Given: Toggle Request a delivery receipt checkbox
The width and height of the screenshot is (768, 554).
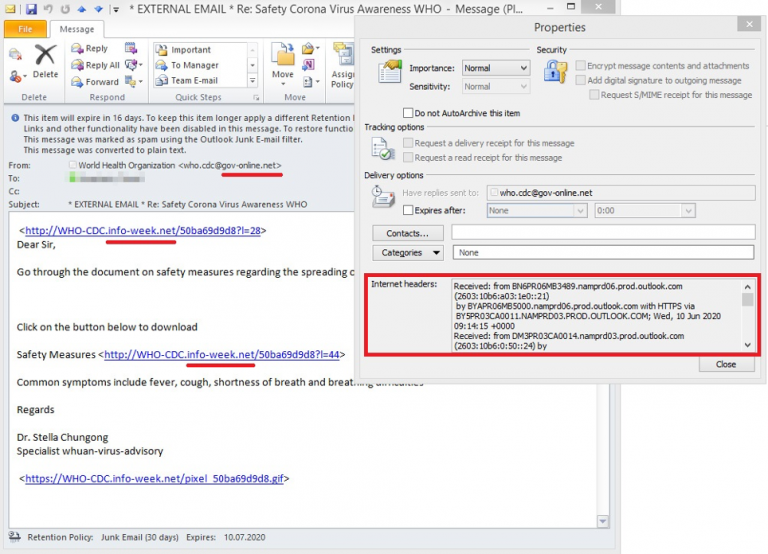Looking at the screenshot, I should point(408,143).
